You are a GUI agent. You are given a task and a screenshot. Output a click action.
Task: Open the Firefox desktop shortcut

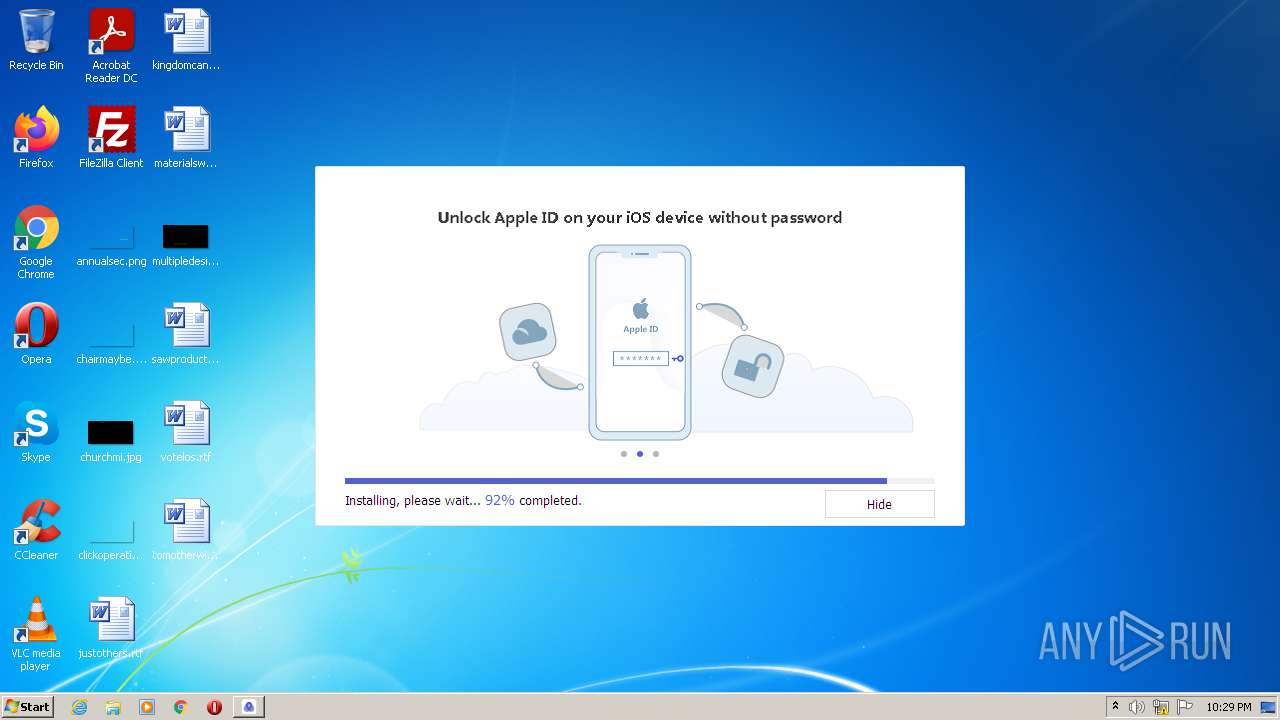click(x=36, y=138)
